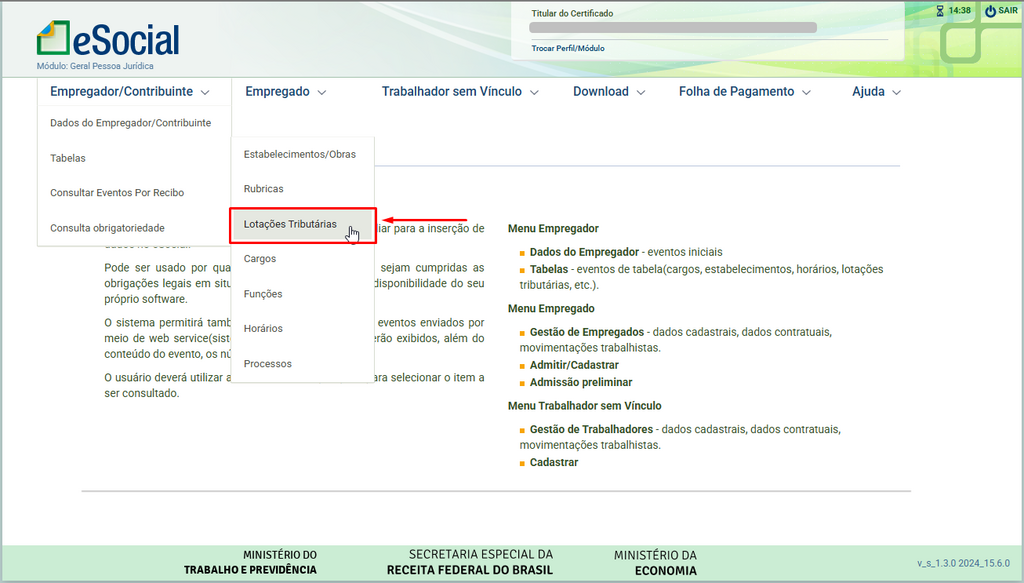
Task: Open the Admitir/Cadastrar link
Action: (x=574, y=365)
